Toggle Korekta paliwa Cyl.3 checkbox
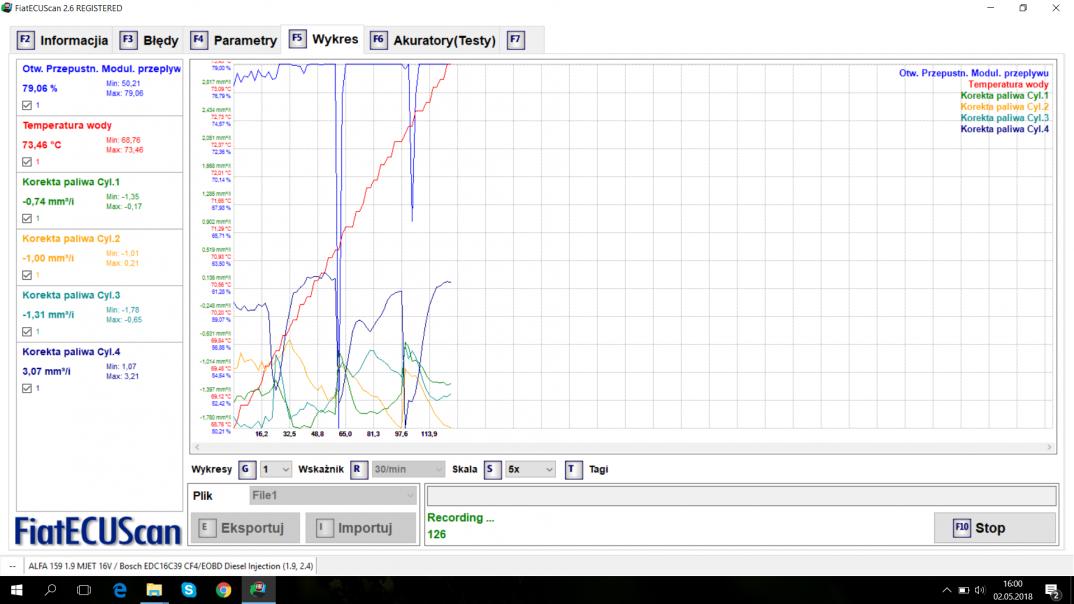1074x604 pixels. tap(27, 331)
